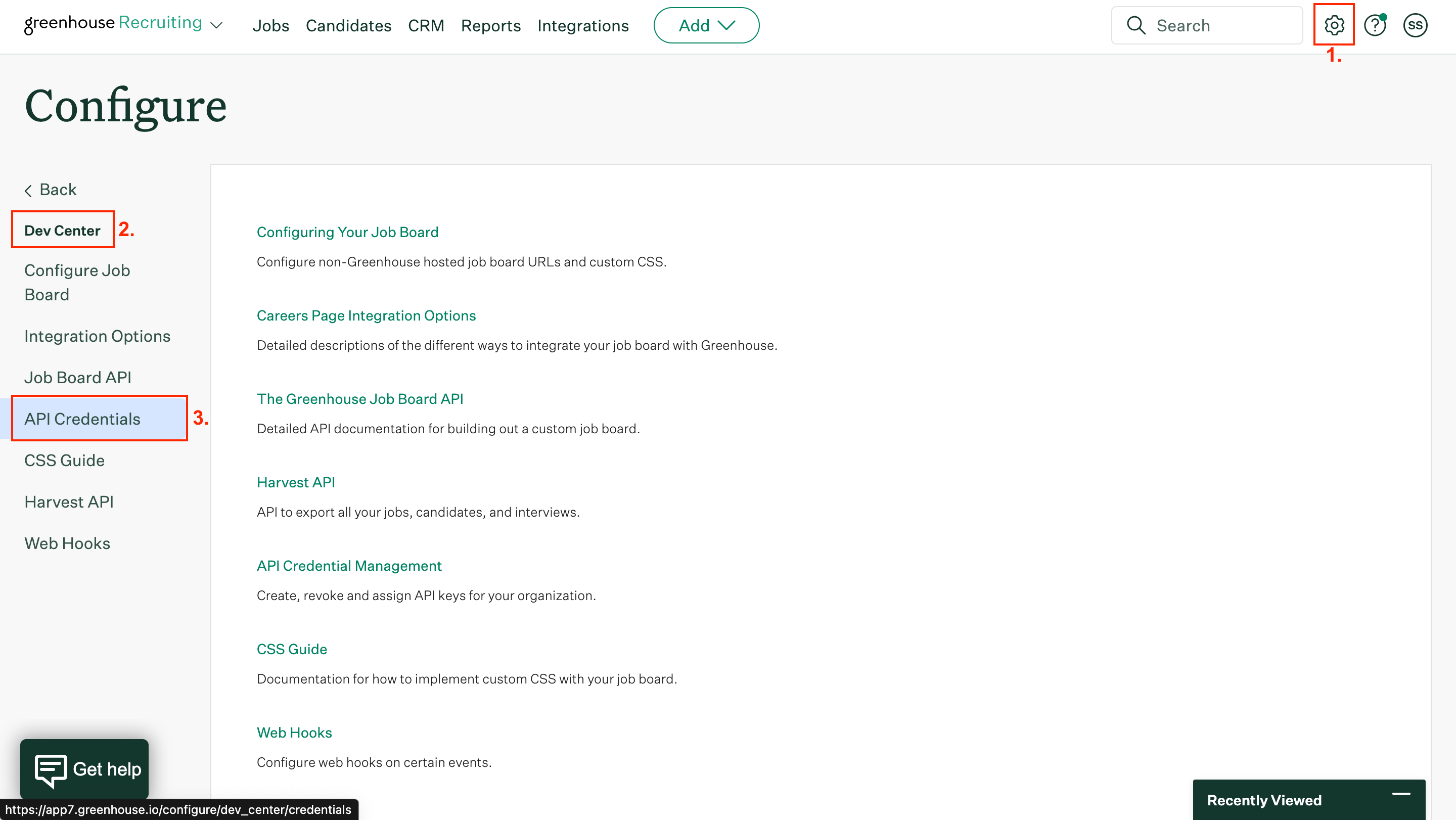This screenshot has width=1456, height=820.
Task: Click the greenhouse logo
Action: tap(69, 23)
